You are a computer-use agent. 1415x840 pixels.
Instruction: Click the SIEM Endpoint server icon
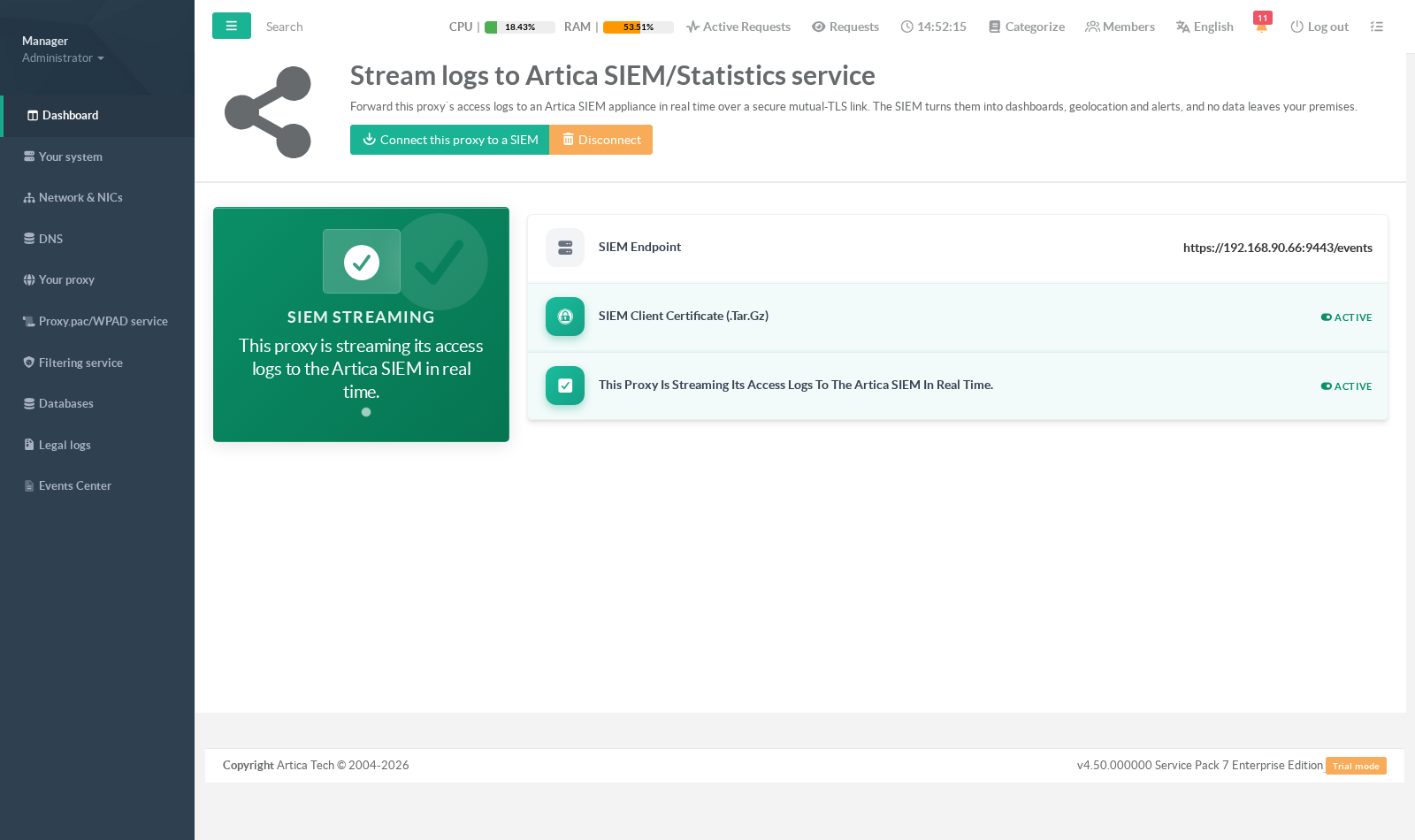pyautogui.click(x=565, y=248)
